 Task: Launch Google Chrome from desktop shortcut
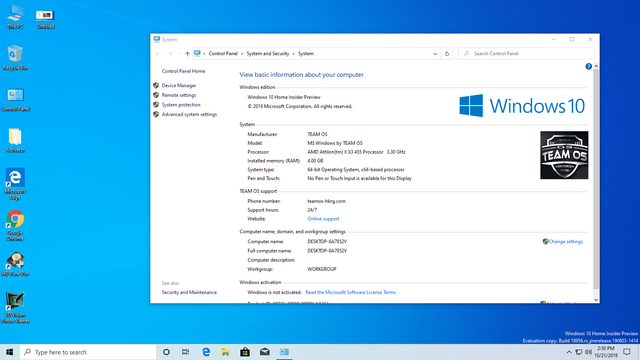tap(15, 225)
